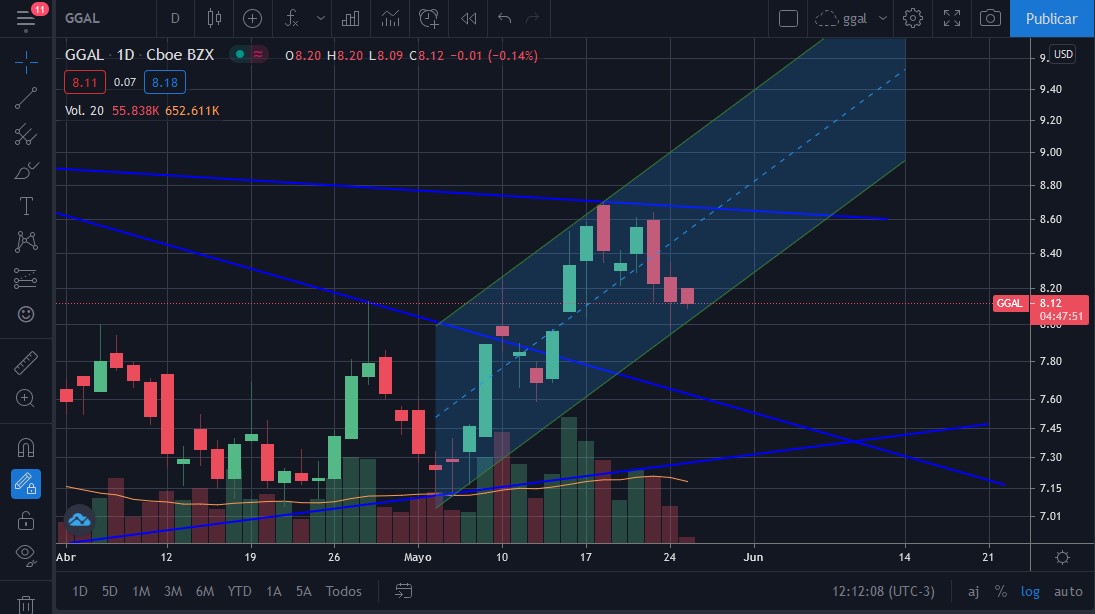
Task: Activate the zoom-in tool
Action: [x=26, y=398]
